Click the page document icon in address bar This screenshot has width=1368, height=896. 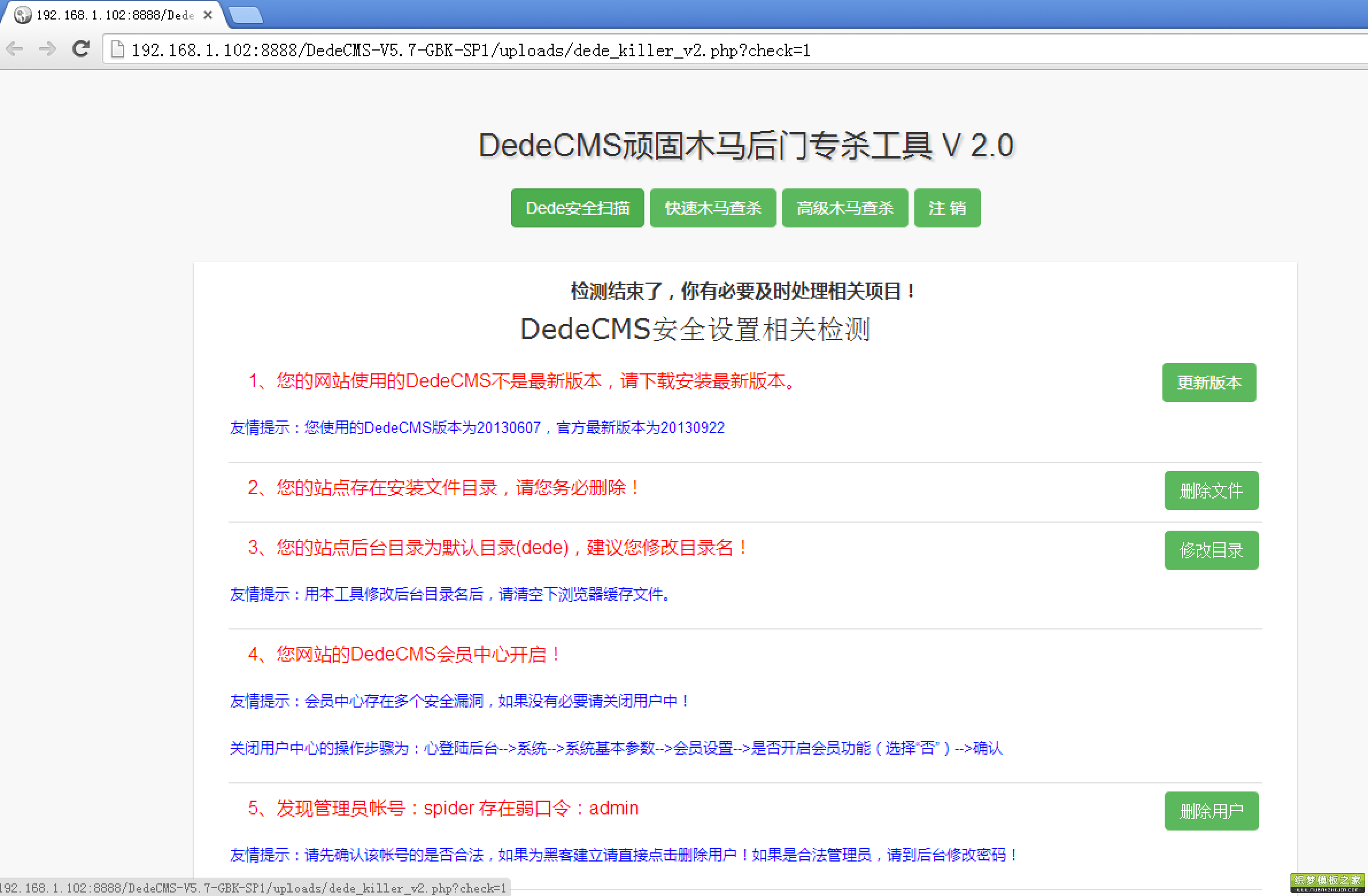pyautogui.click(x=118, y=50)
